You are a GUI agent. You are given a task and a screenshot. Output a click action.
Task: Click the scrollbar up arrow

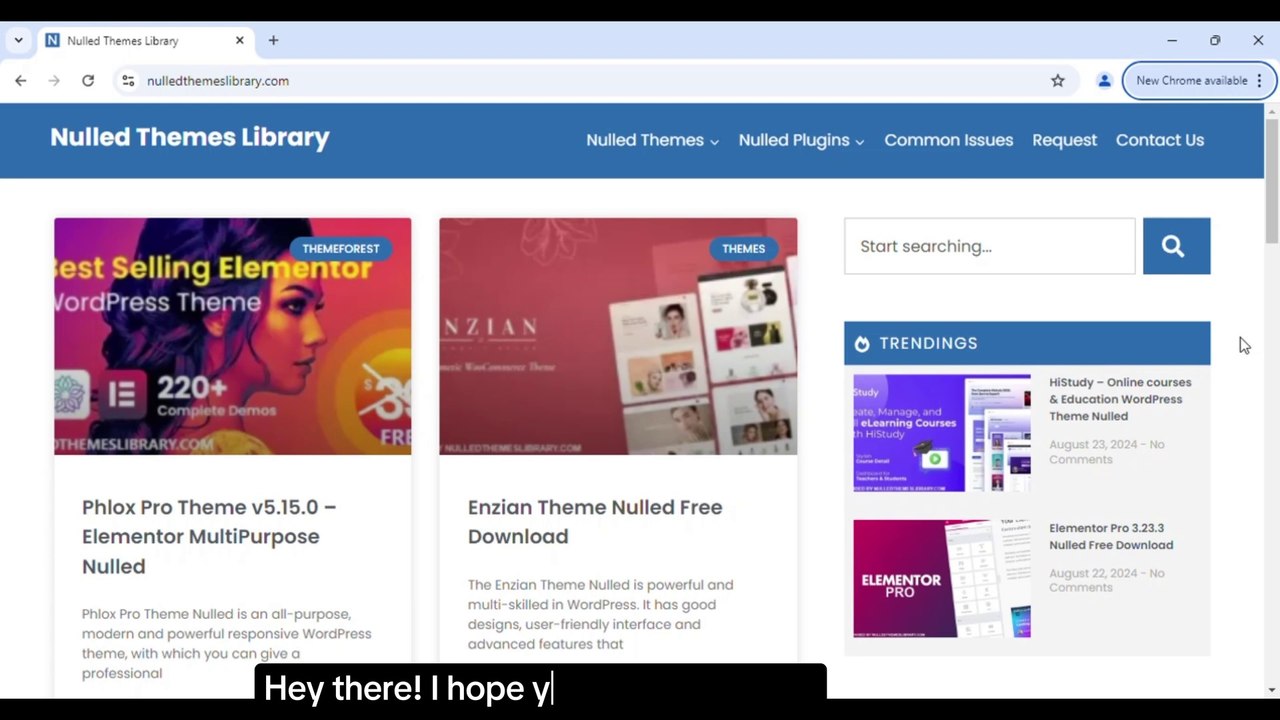[1271, 110]
